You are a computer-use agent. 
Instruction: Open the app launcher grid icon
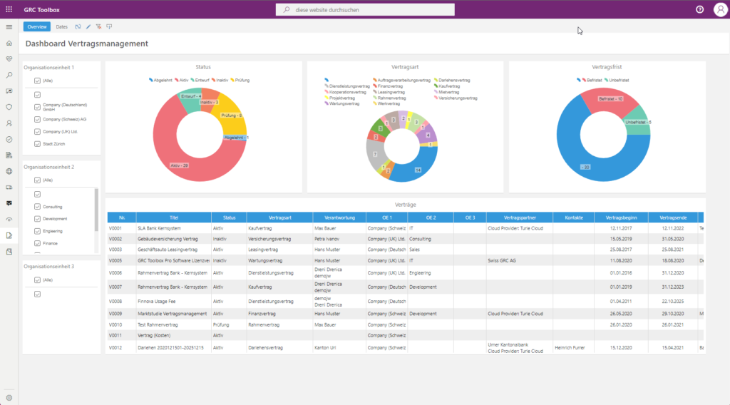9,9
